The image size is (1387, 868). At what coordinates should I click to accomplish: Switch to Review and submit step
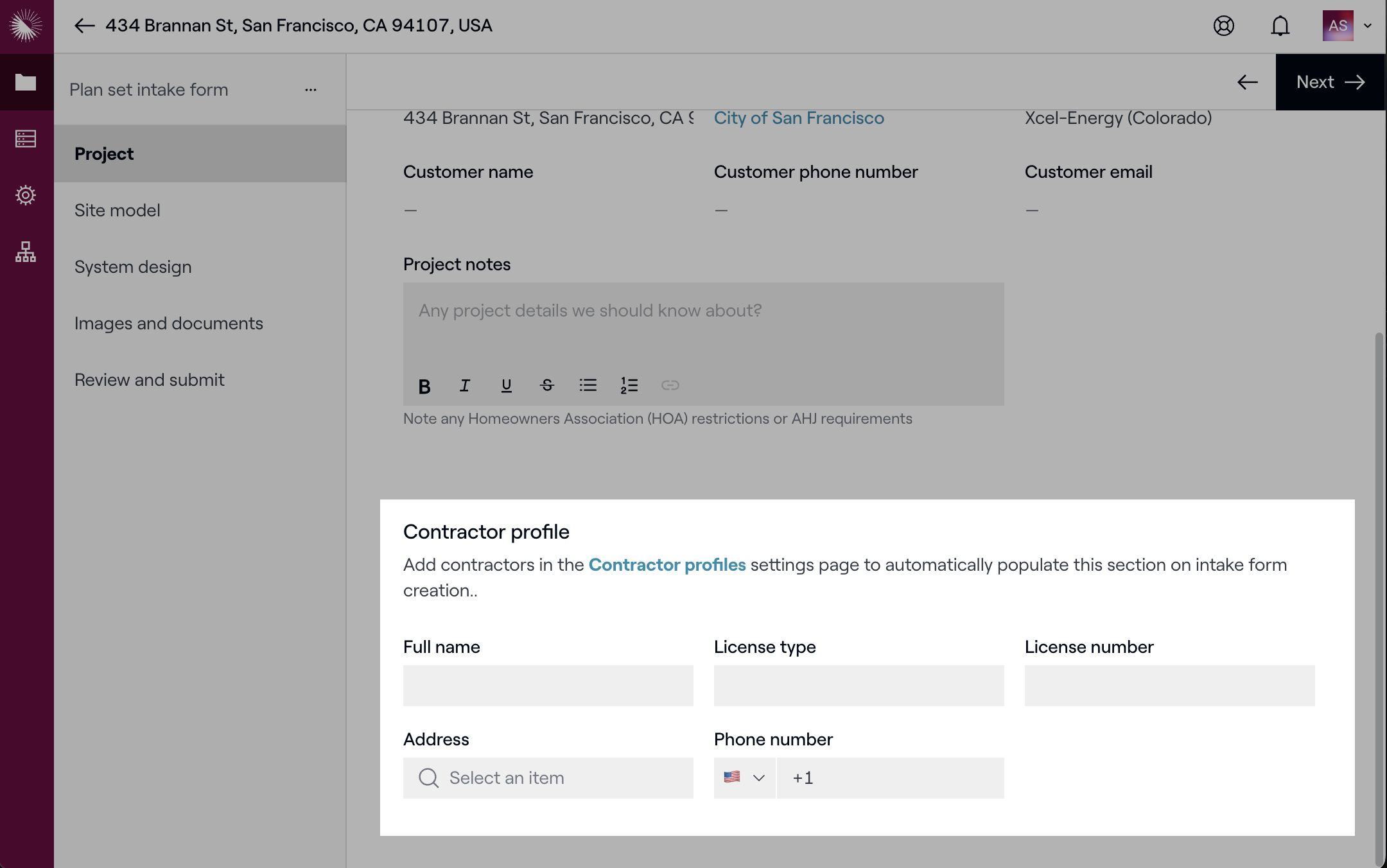[150, 380]
